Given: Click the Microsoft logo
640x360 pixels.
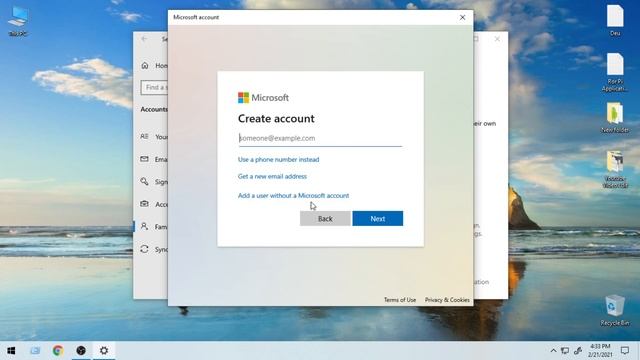Looking at the screenshot, I should coord(263,98).
